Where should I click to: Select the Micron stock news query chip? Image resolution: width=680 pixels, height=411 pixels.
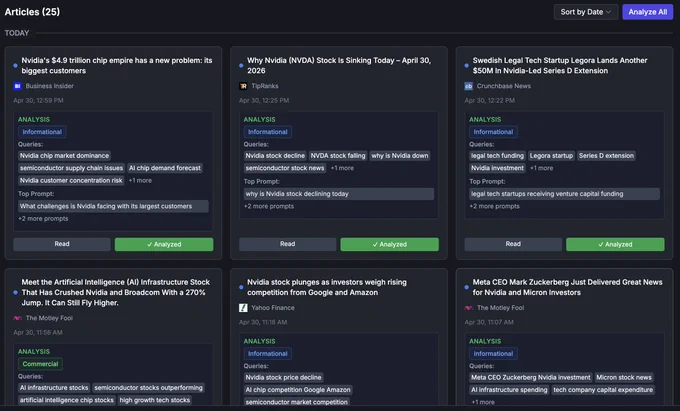(x=624, y=378)
